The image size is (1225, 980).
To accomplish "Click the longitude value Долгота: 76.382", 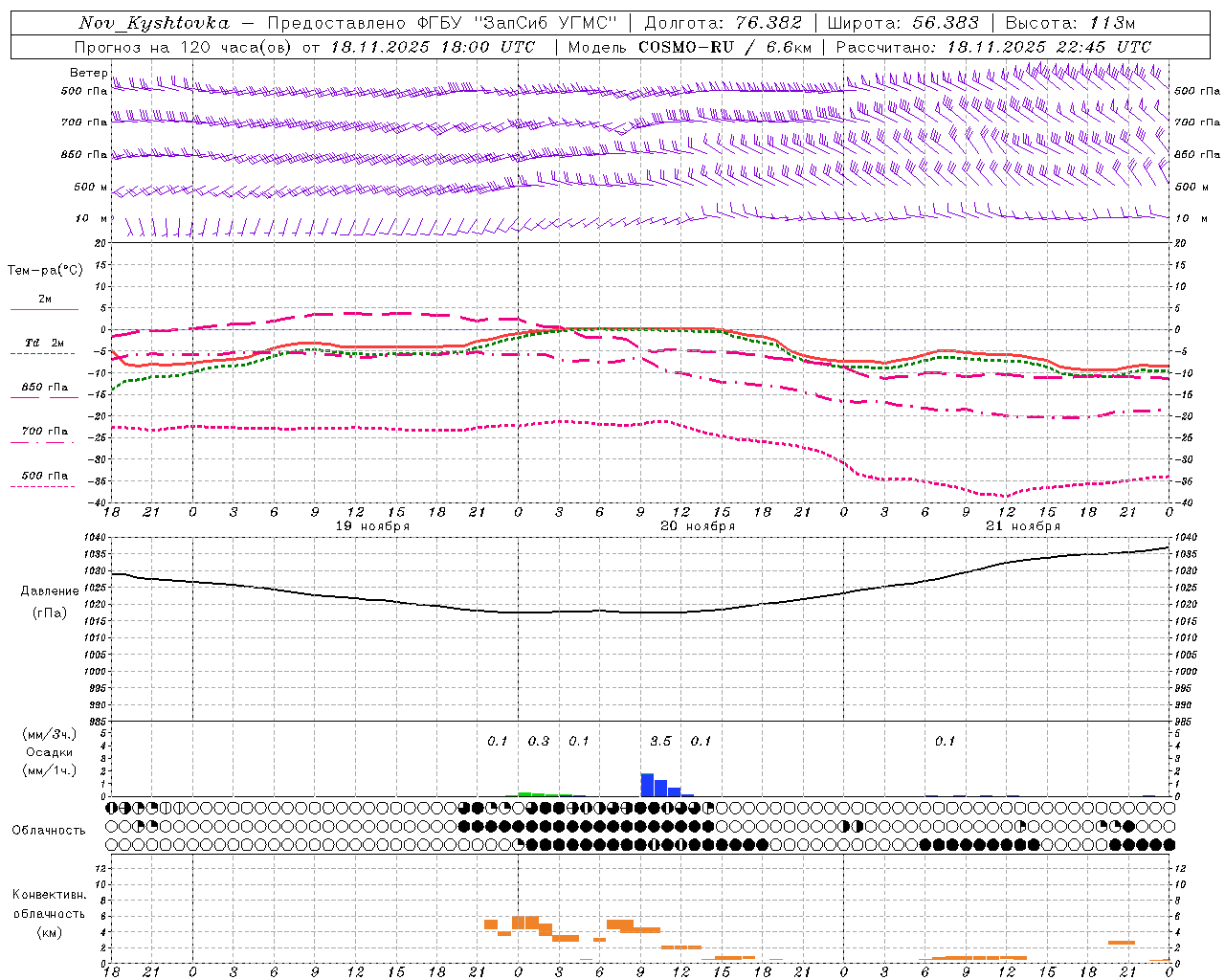I will [723, 23].
